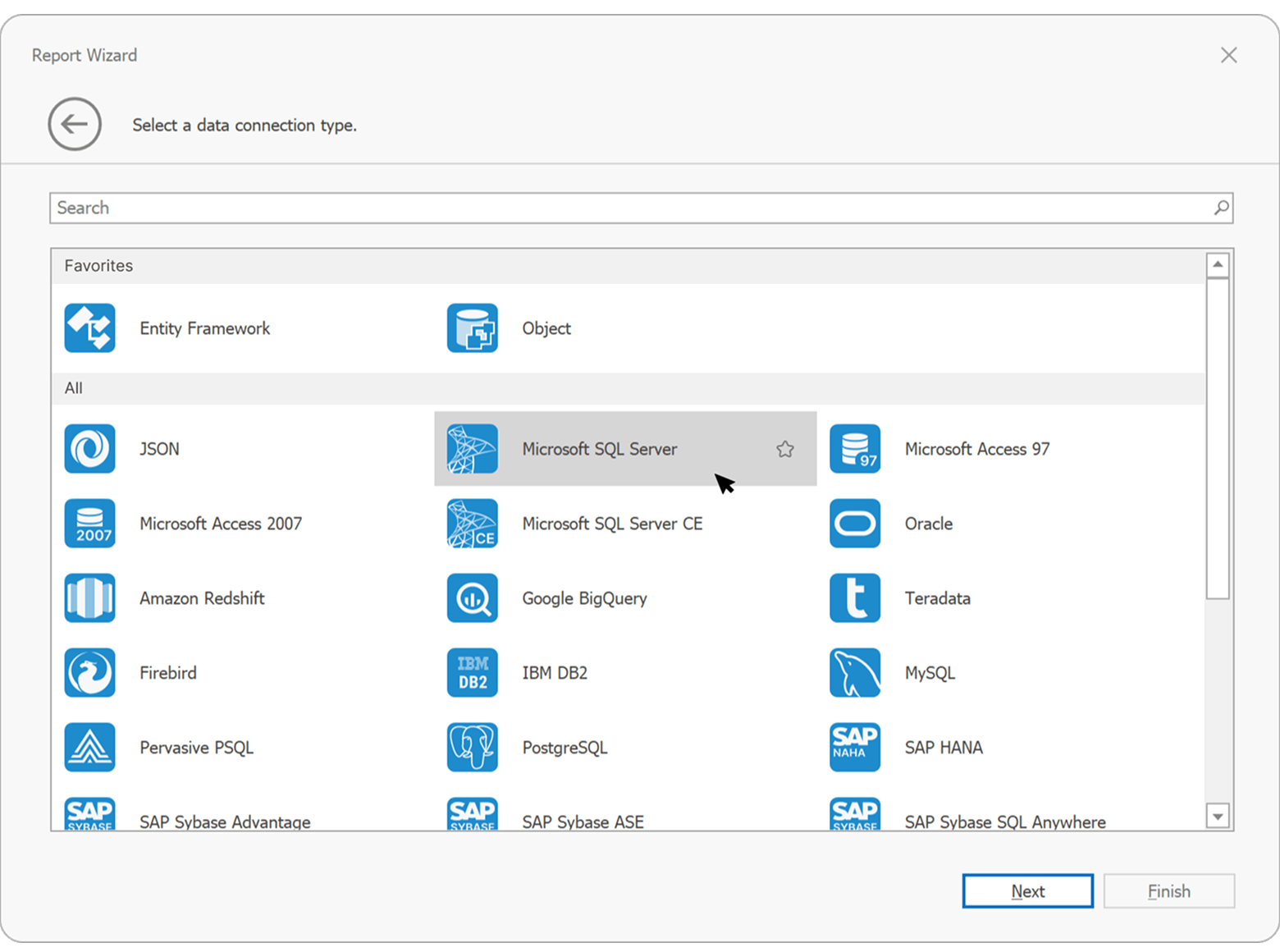This screenshot has width=1280, height=952.
Task: Select the Teradata icon
Action: (x=855, y=598)
